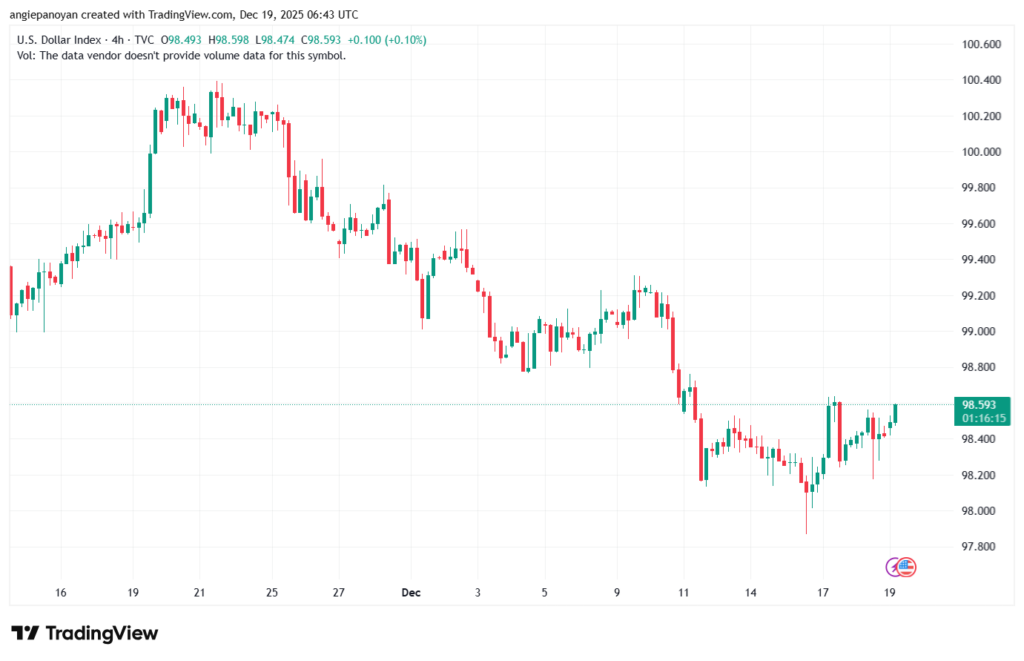Open the US flag economic event marker
1024x661 pixels.
click(905, 567)
